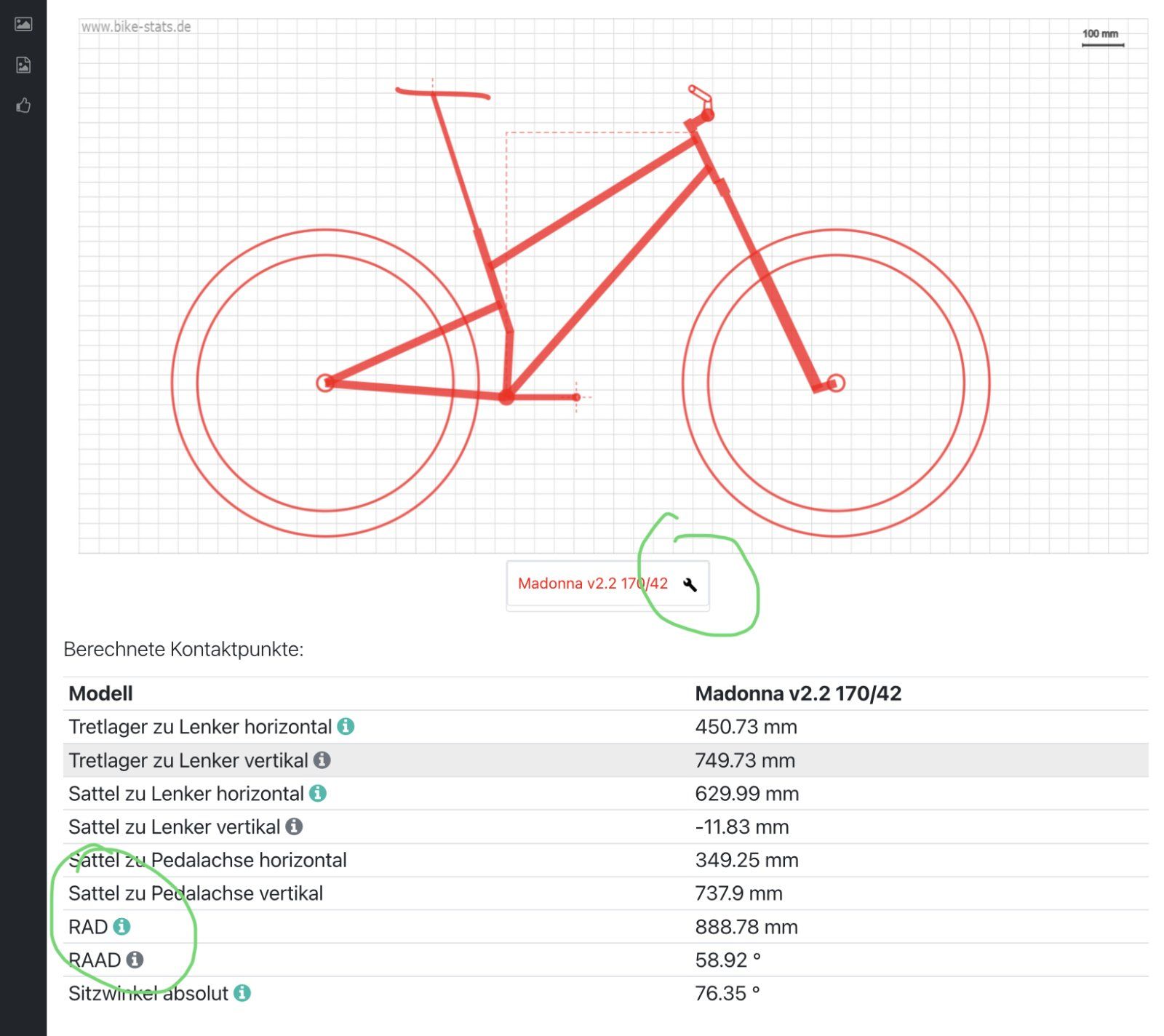Click the bold Modell table header
1164x1036 pixels.
(x=100, y=693)
